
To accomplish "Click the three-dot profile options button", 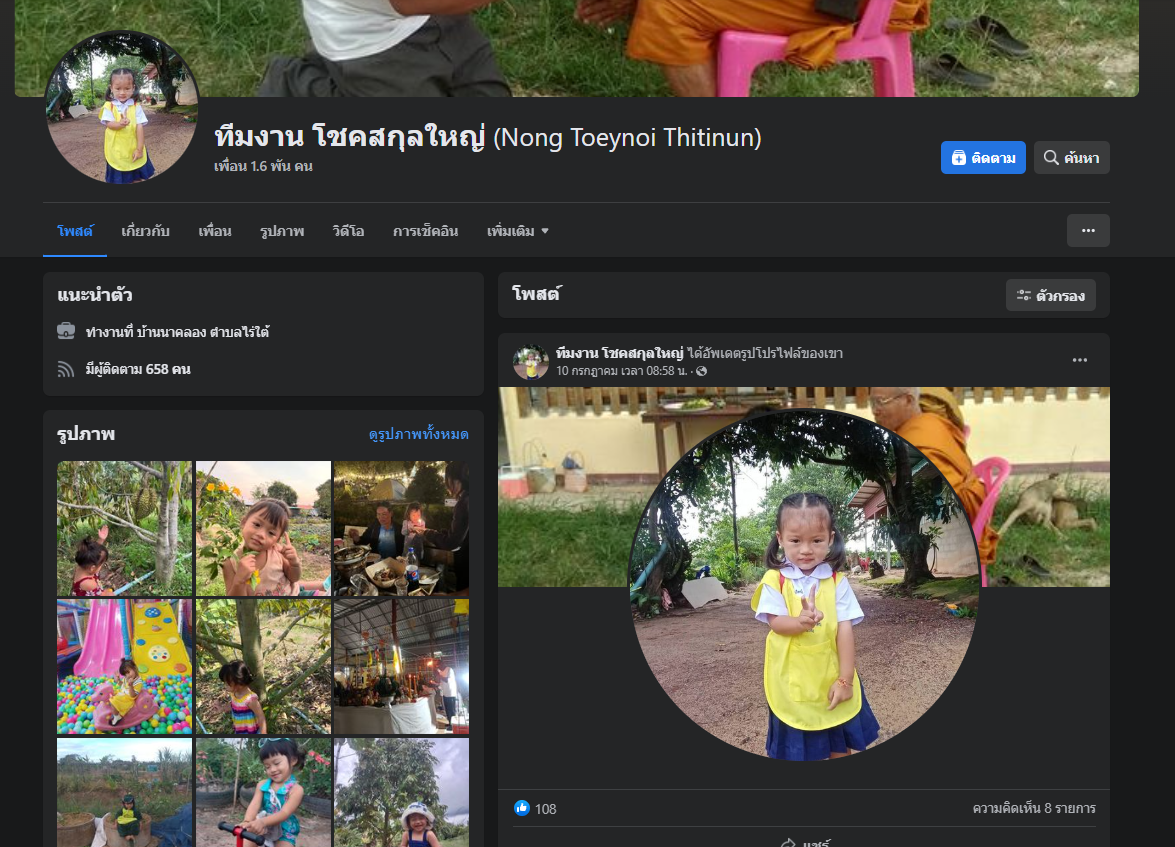I will (x=1088, y=231).
